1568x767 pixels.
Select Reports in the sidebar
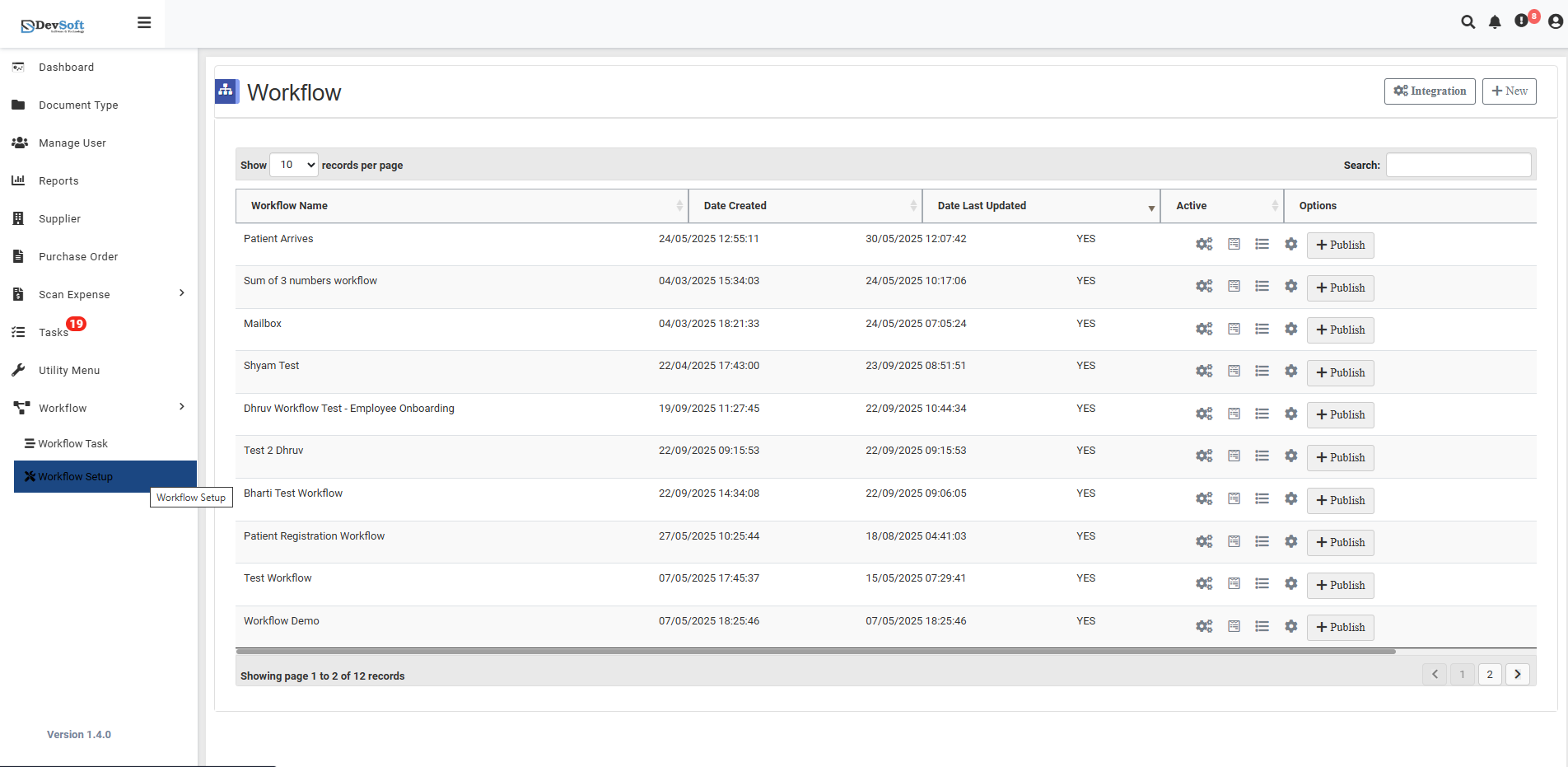tap(59, 180)
